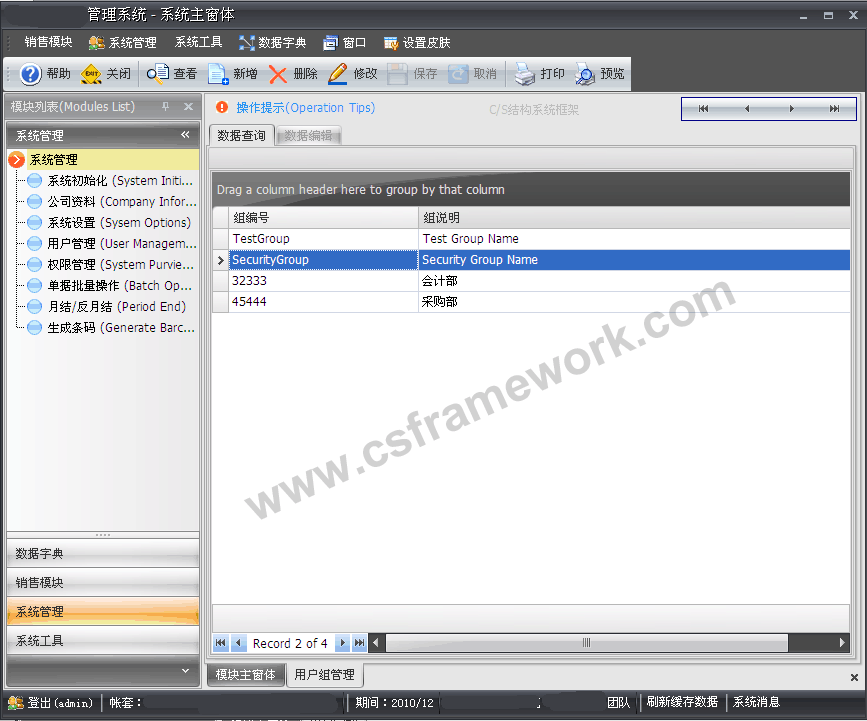Click the Delete (删除) red X icon

tap(278, 74)
